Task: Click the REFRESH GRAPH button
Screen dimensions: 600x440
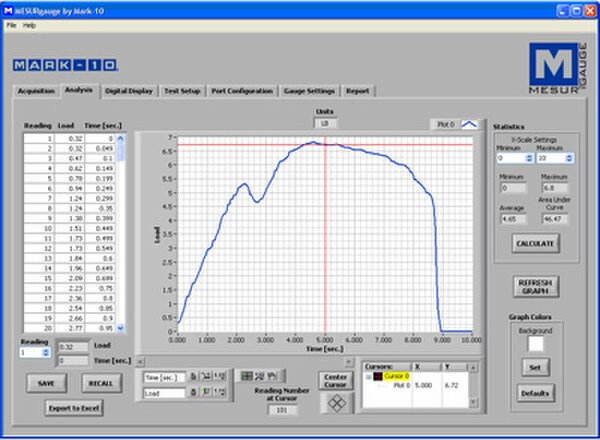Action: [x=535, y=287]
